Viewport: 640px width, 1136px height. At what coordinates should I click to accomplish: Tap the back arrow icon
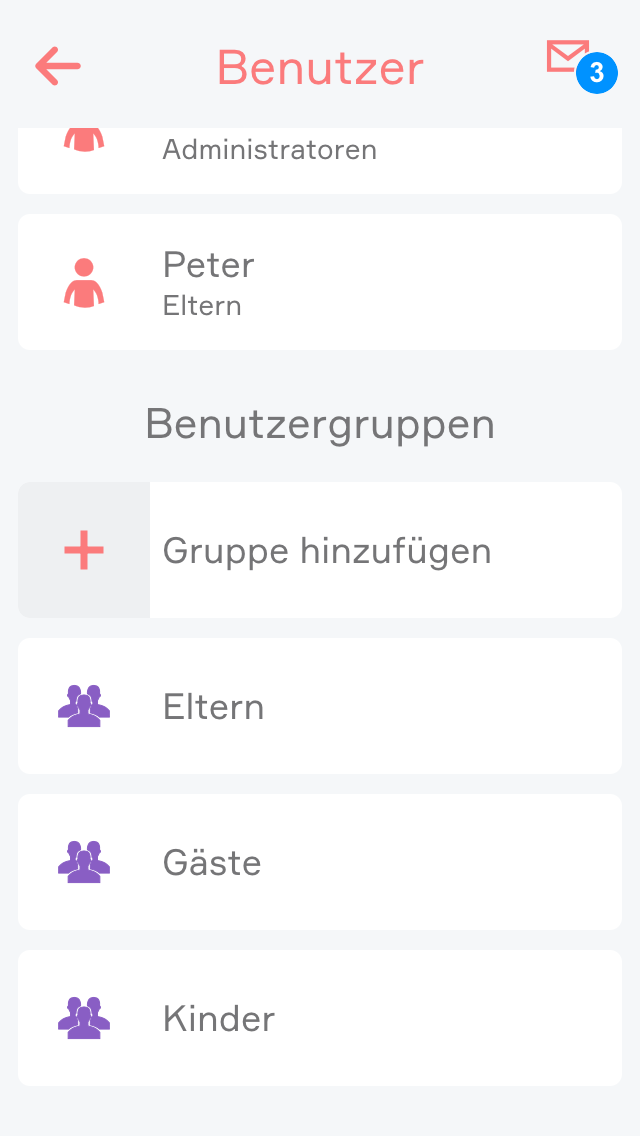(58, 66)
